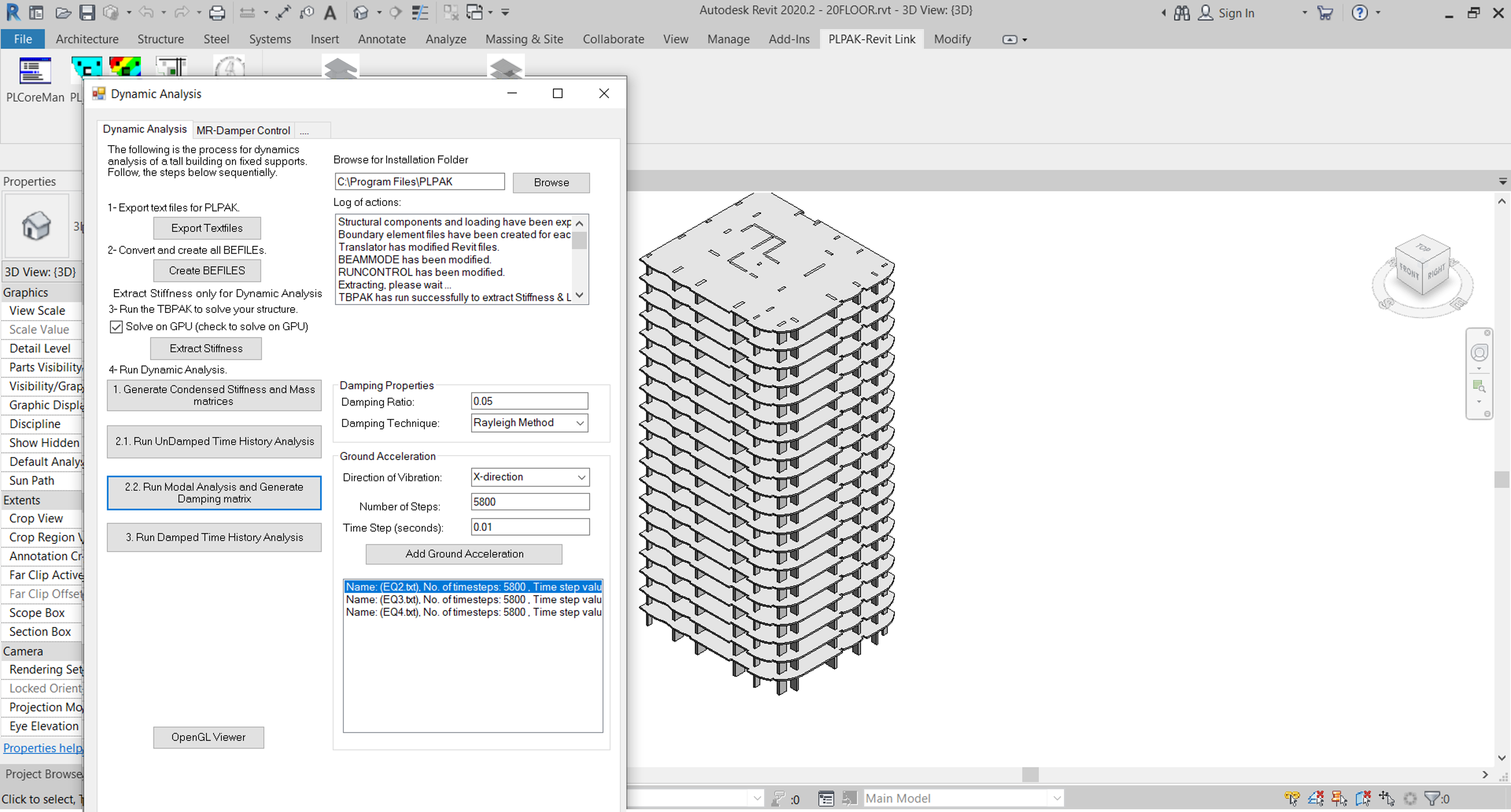The width and height of the screenshot is (1511, 812).
Task: Click the Print icon in quick access toolbar
Action: click(x=217, y=12)
